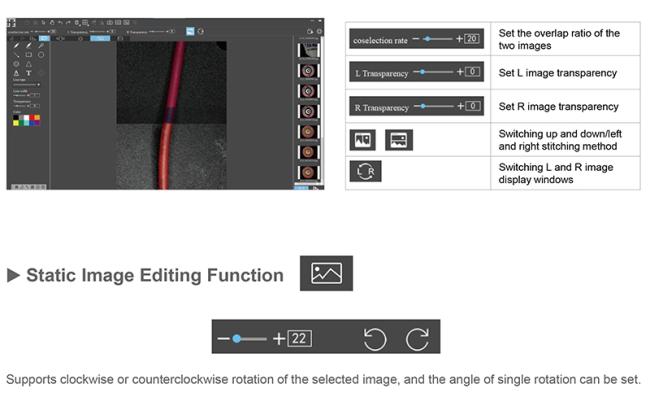650x406 pixels.
Task: Switch L and R image display windows
Action: (x=365, y=171)
